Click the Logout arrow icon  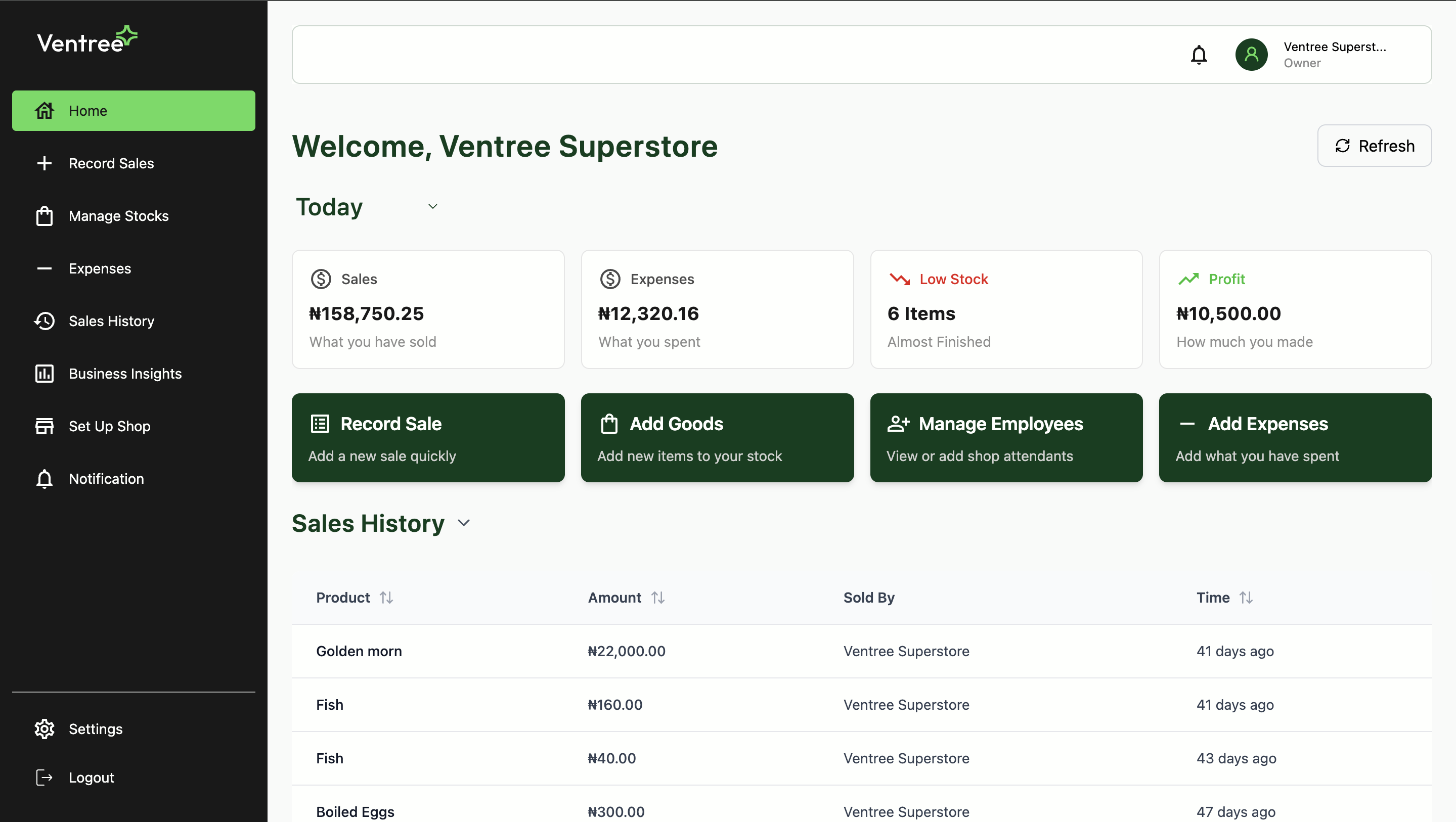[44, 777]
